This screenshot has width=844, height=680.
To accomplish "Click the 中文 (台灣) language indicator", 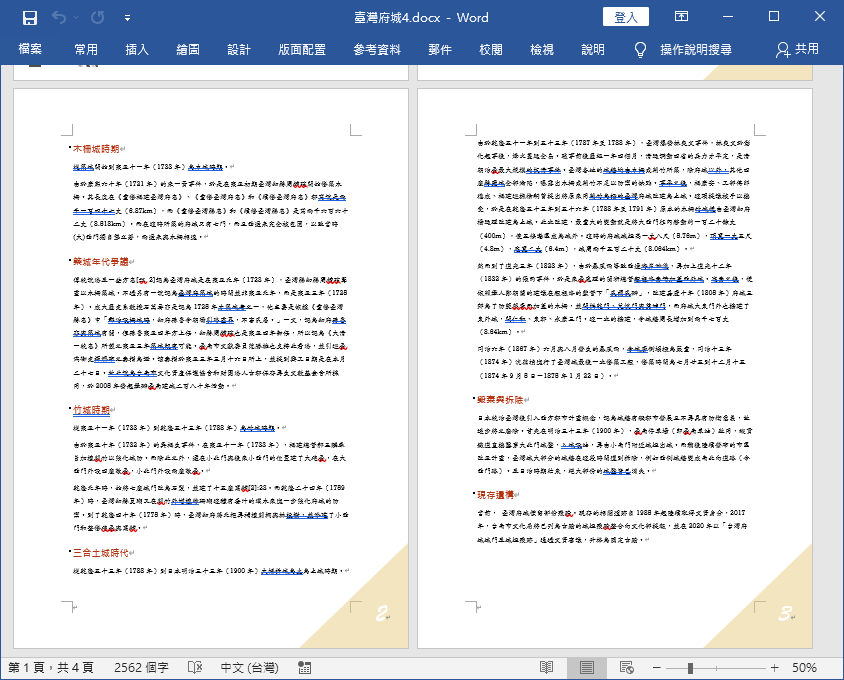I will [250, 668].
